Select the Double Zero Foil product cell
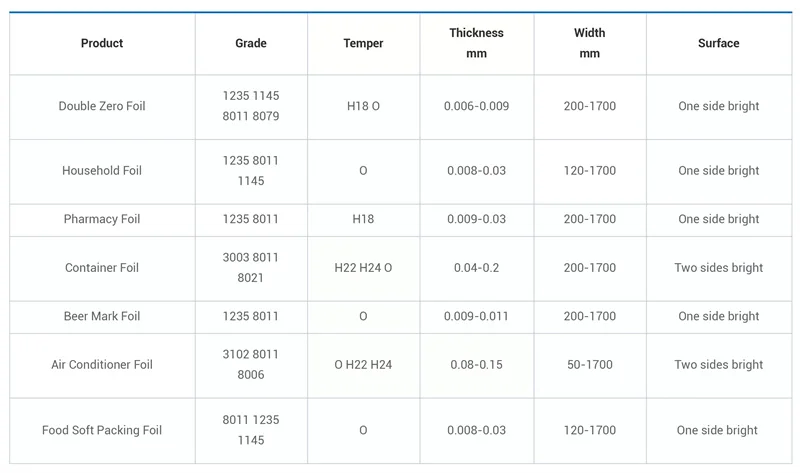 (102, 106)
